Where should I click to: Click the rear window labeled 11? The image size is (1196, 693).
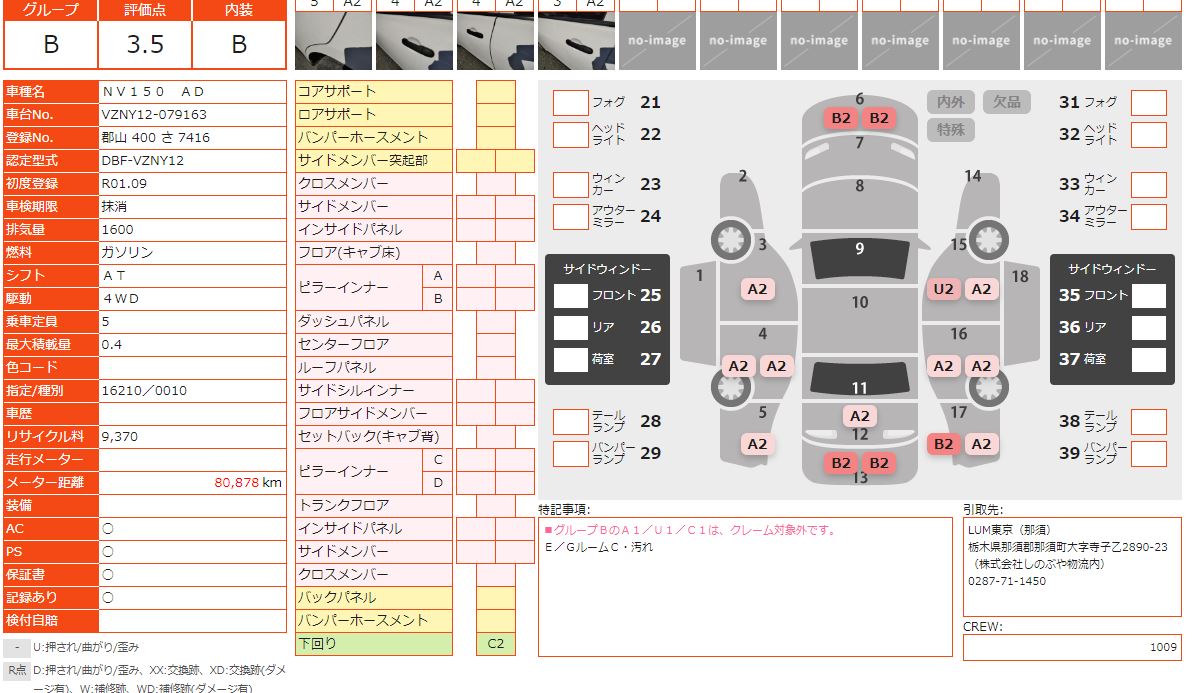click(859, 380)
